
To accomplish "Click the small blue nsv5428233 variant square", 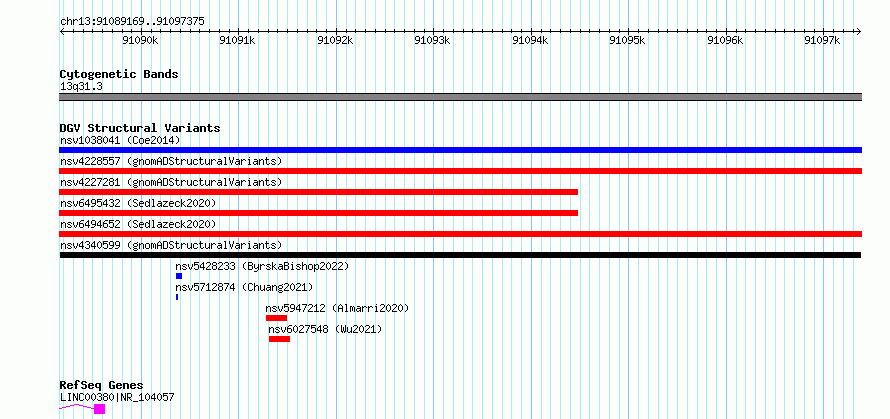I will click(x=179, y=276).
